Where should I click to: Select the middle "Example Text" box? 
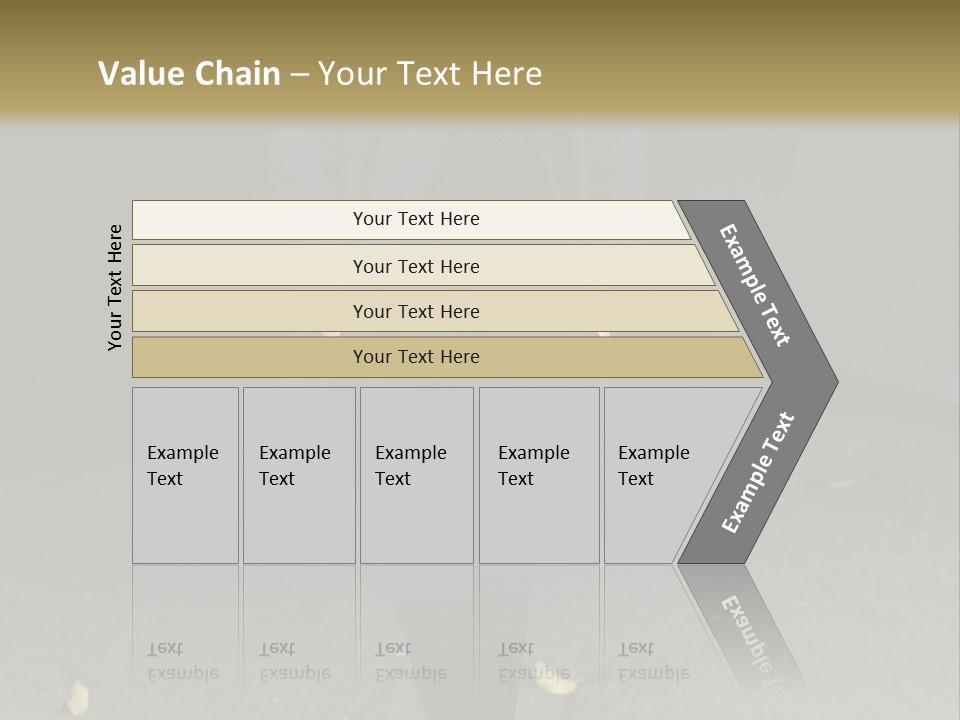click(416, 475)
